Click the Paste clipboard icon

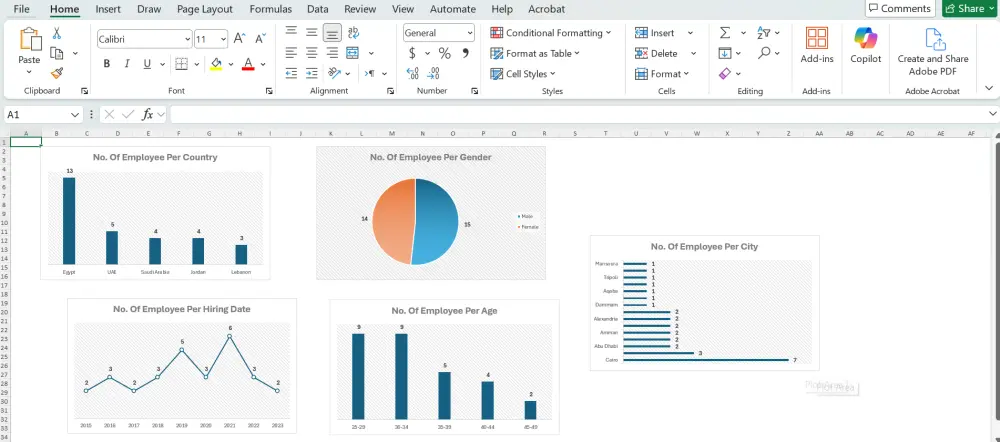29,40
